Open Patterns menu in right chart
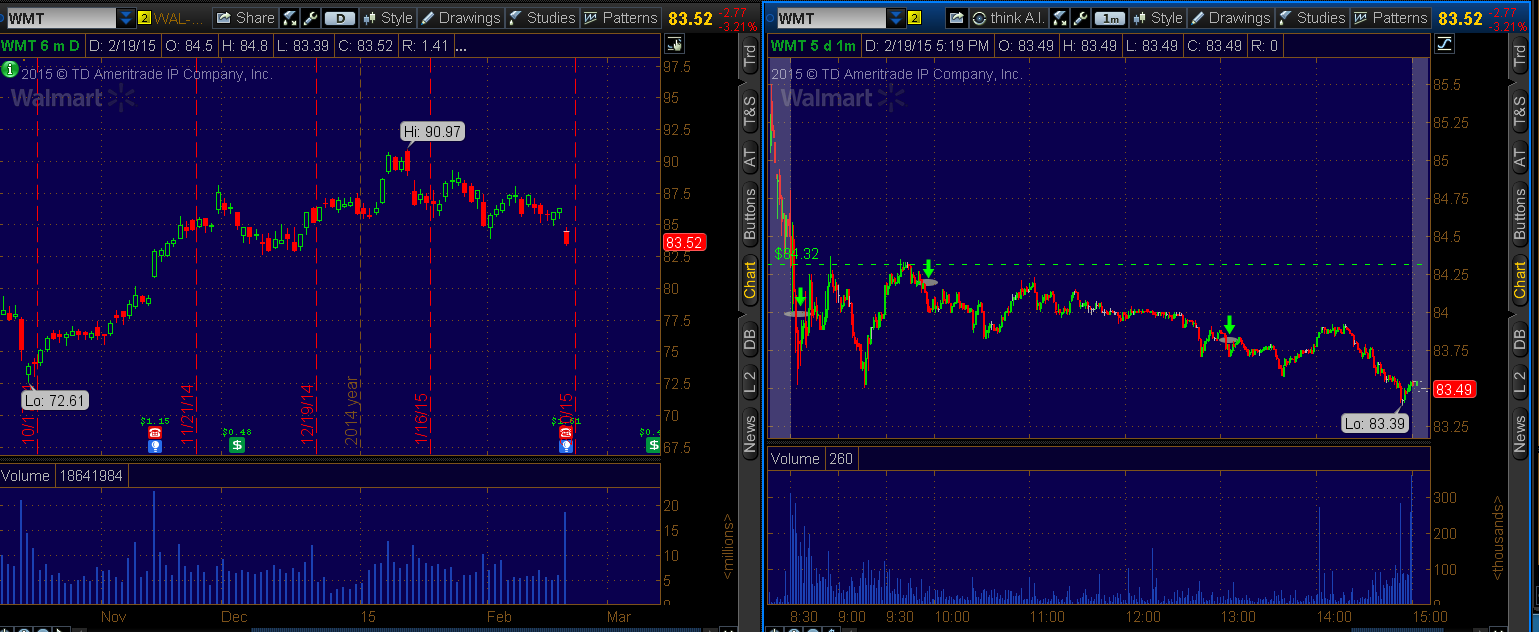1539x632 pixels. click(1390, 18)
